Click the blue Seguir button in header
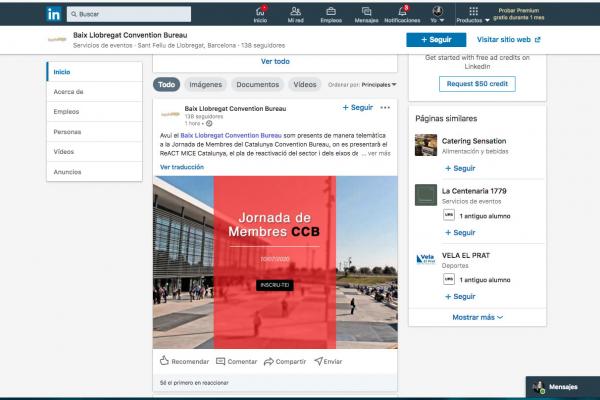This screenshot has height=400, width=600. (436, 40)
